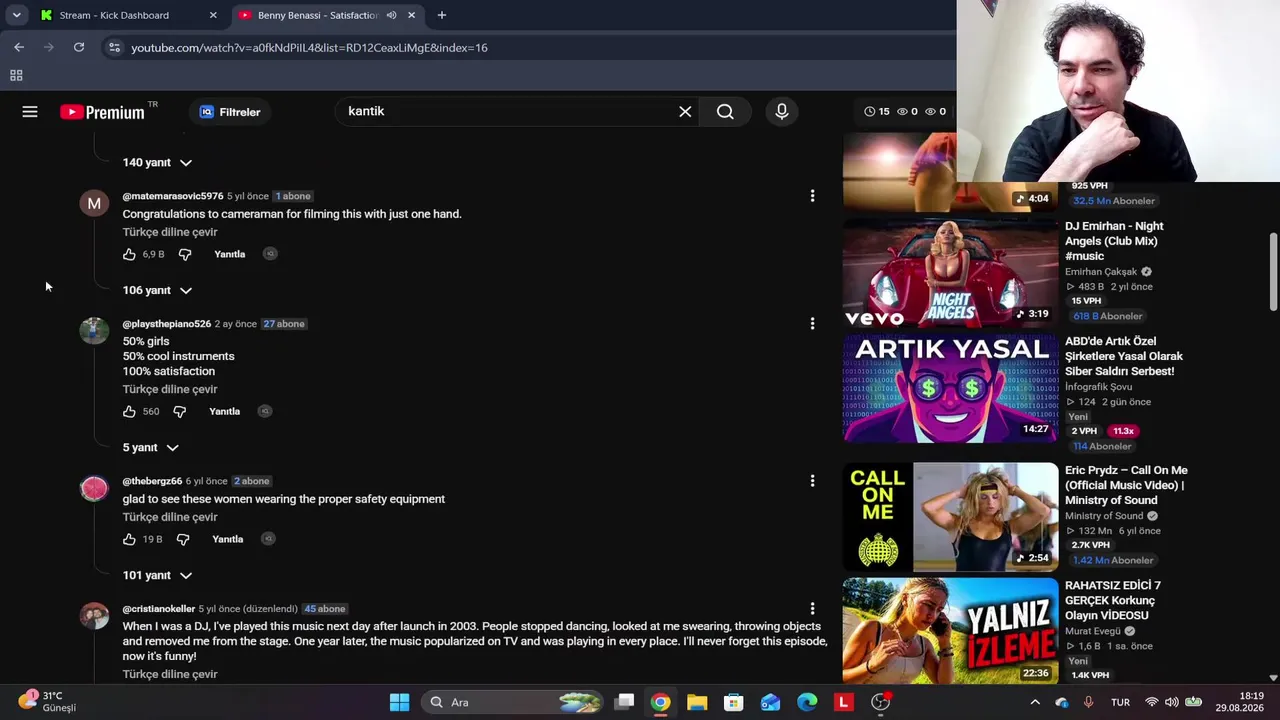
Task: Like the 'Congratulations to cameraman' comment
Action: click(129, 254)
